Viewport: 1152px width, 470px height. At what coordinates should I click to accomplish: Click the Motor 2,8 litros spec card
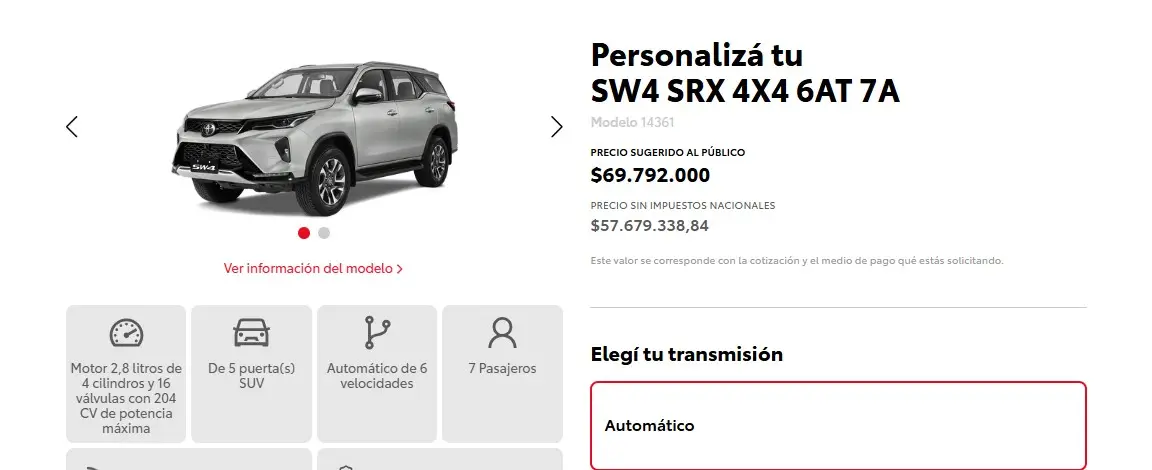pos(126,374)
